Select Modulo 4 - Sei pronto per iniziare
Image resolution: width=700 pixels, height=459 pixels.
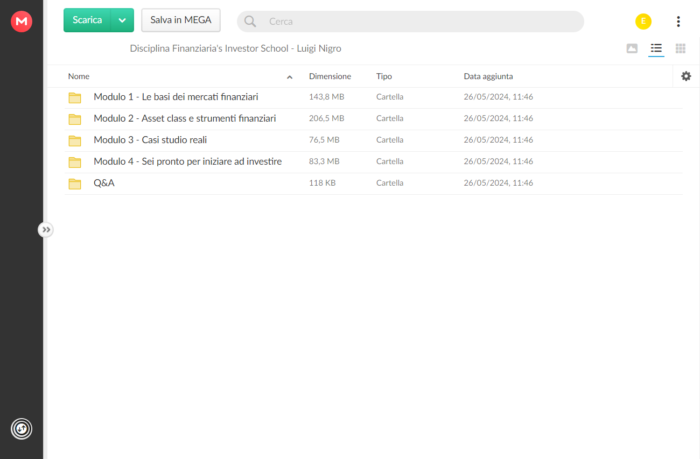(x=188, y=161)
